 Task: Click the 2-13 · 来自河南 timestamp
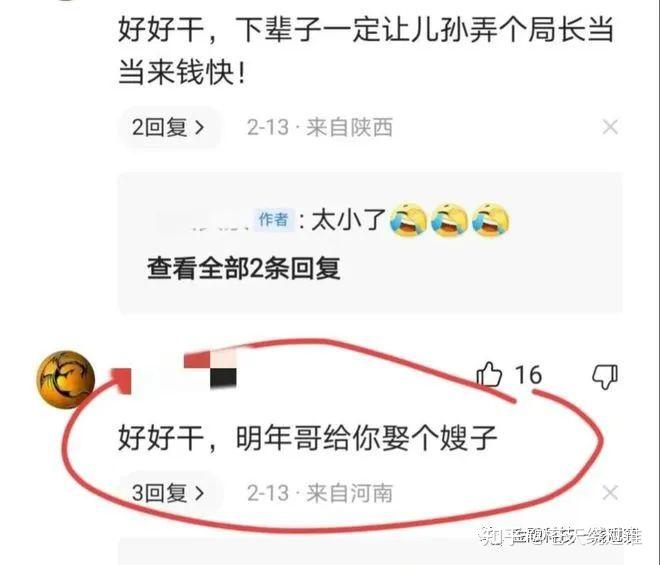point(319,493)
